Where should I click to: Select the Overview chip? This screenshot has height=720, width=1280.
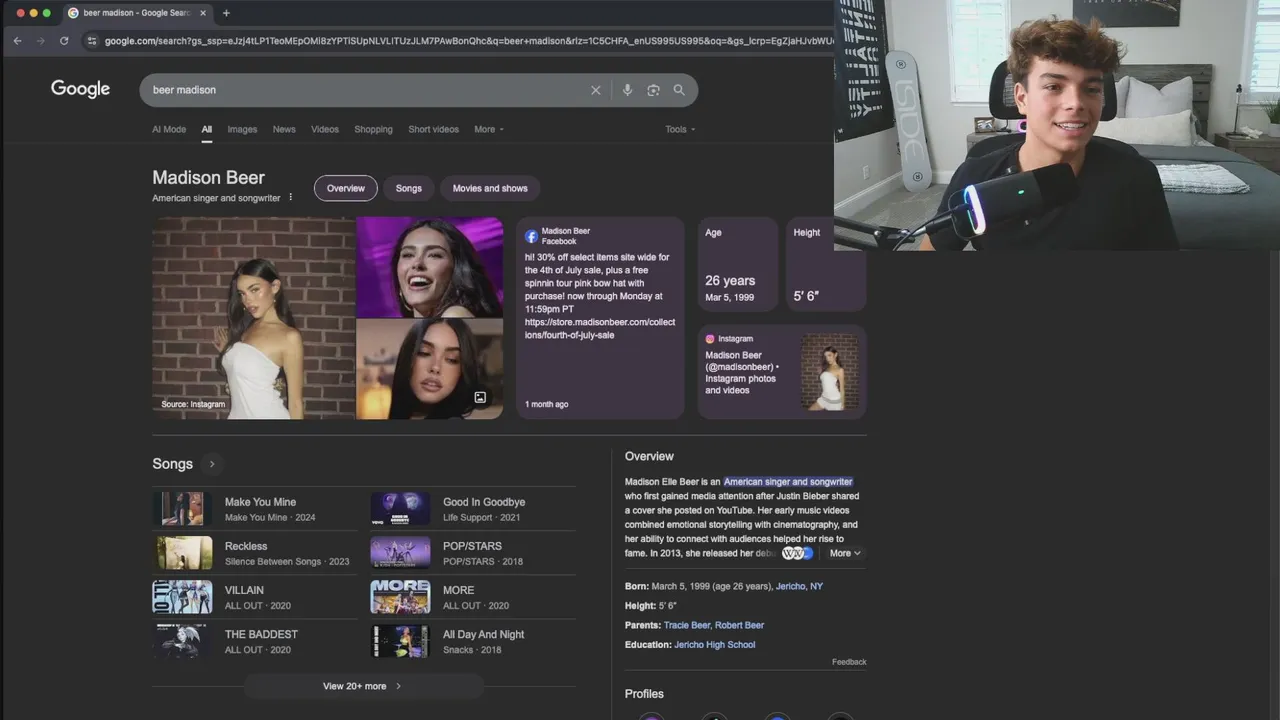tap(346, 188)
